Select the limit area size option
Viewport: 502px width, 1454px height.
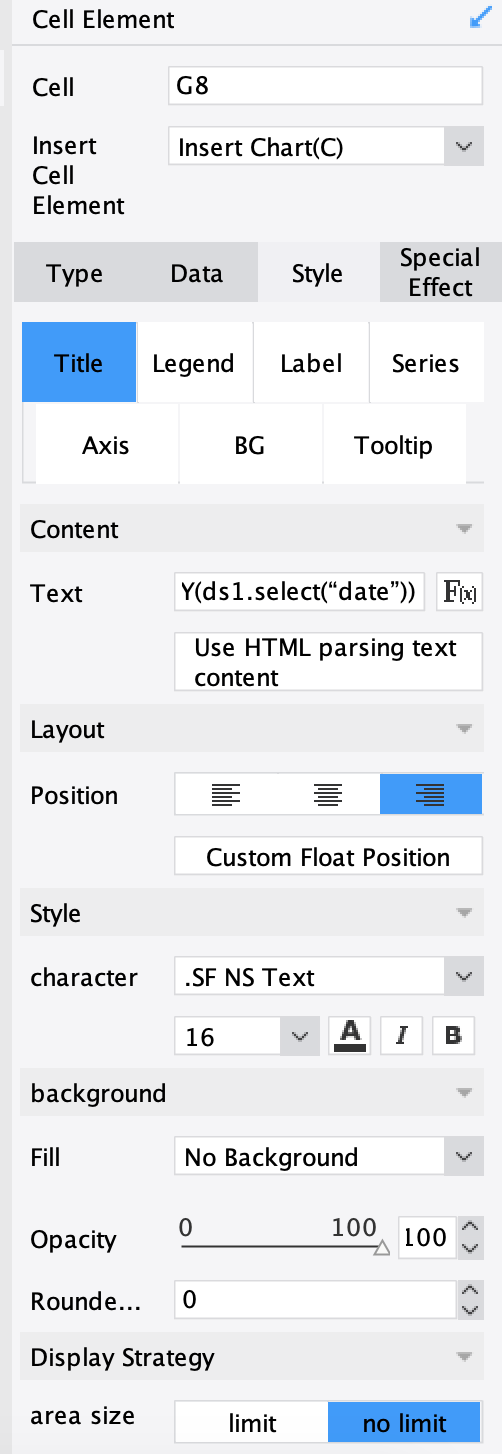(x=252, y=1423)
